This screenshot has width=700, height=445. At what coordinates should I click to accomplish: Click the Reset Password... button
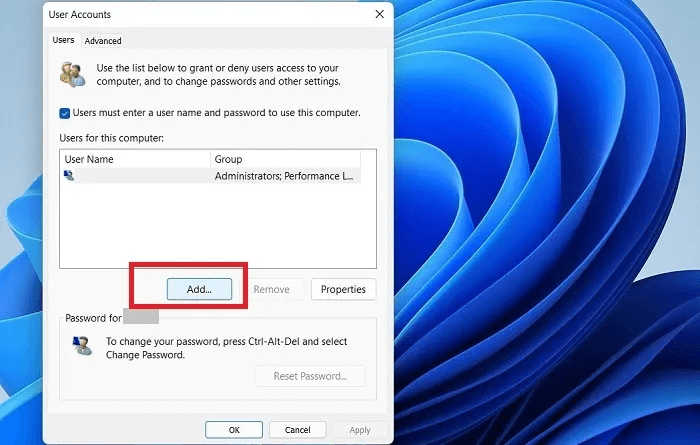click(x=310, y=376)
